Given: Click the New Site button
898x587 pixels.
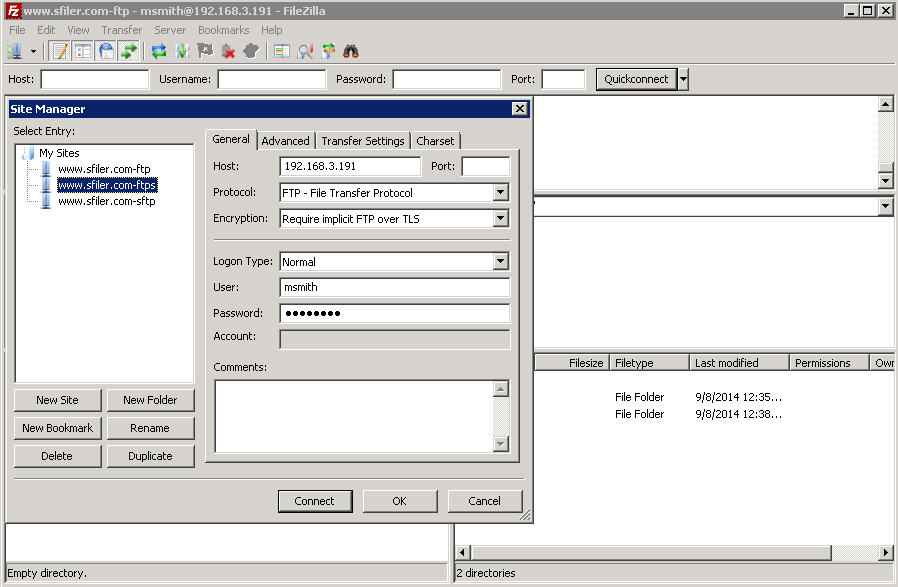Looking at the screenshot, I should [x=57, y=400].
